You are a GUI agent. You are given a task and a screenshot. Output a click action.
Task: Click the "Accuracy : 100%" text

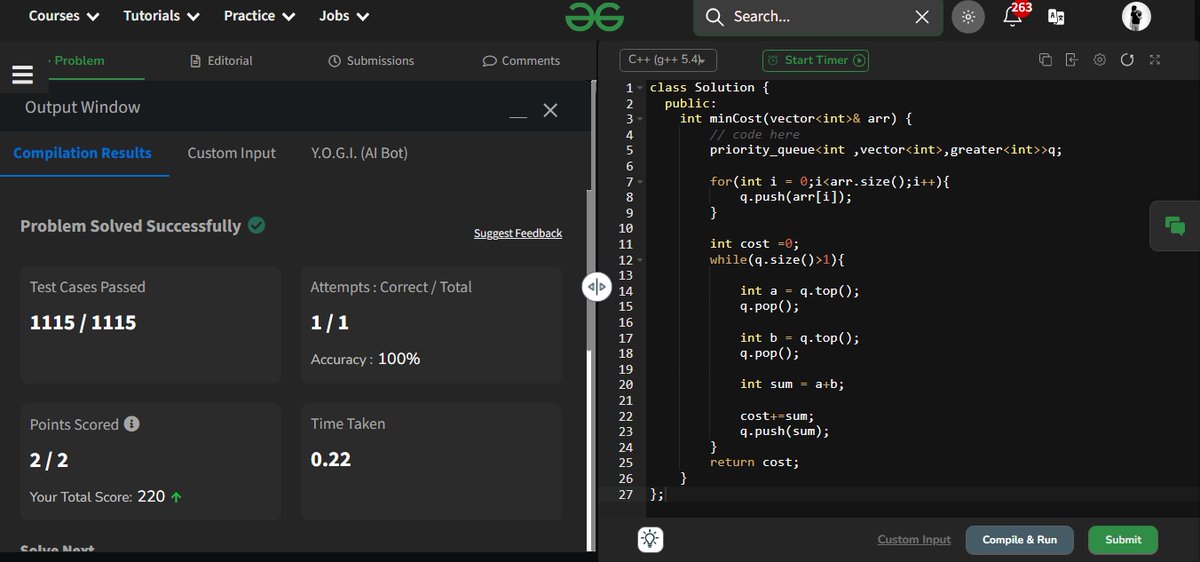pos(365,359)
